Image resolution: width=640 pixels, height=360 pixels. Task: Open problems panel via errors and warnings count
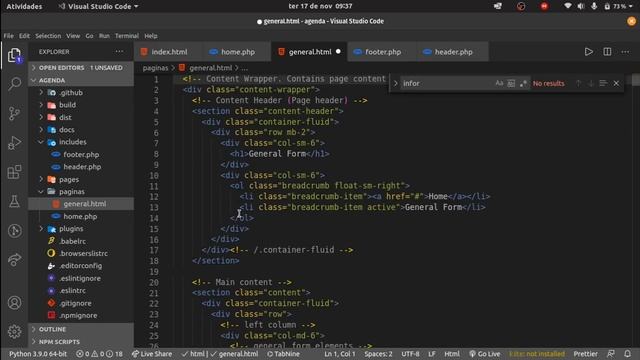click(99, 354)
